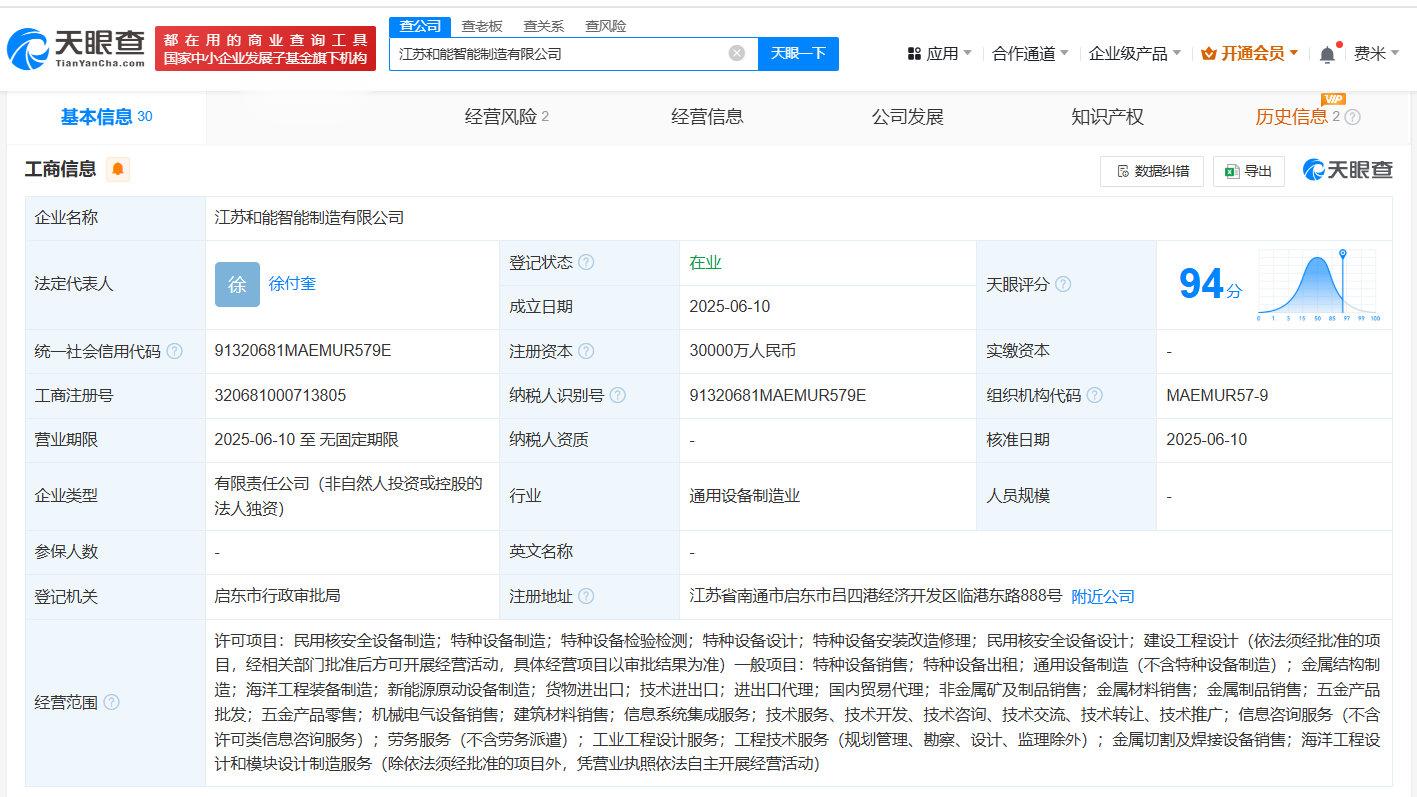The height and width of the screenshot is (797, 1417).
Task: Click the 30000万人民币 registered capital value
Action: coord(742,351)
